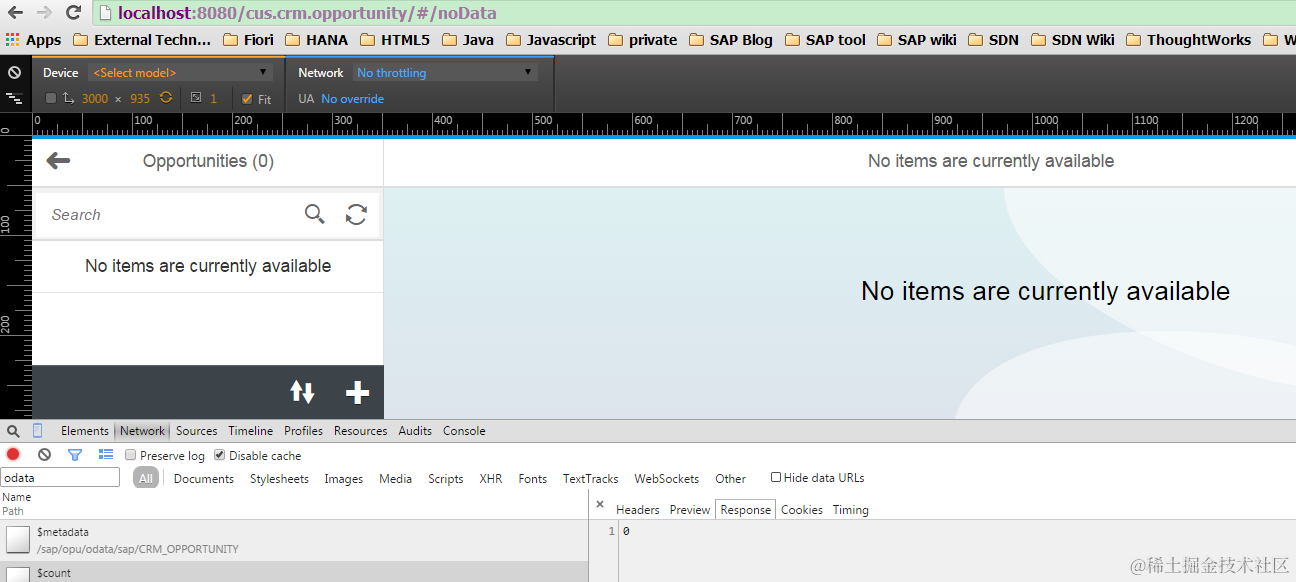Click the reset emulation overrides circle-slash icon
Image resolution: width=1296 pixels, height=582 pixels.
pyautogui.click(x=14, y=73)
